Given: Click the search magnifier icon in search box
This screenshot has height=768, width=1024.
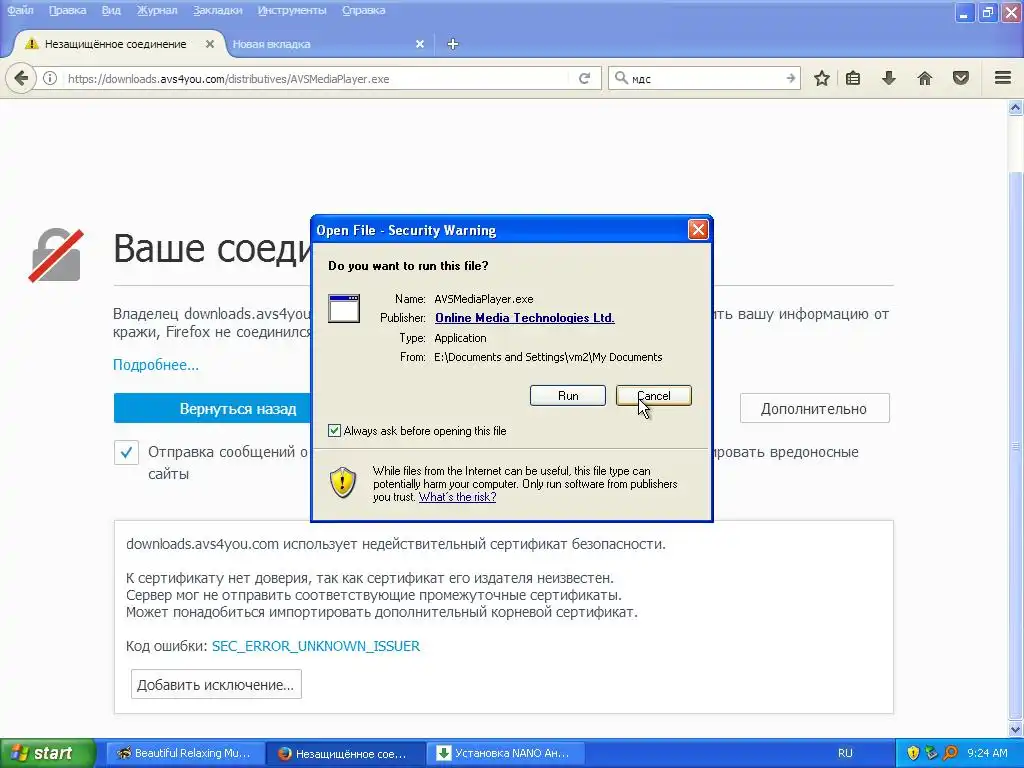Looking at the screenshot, I should tap(620, 78).
